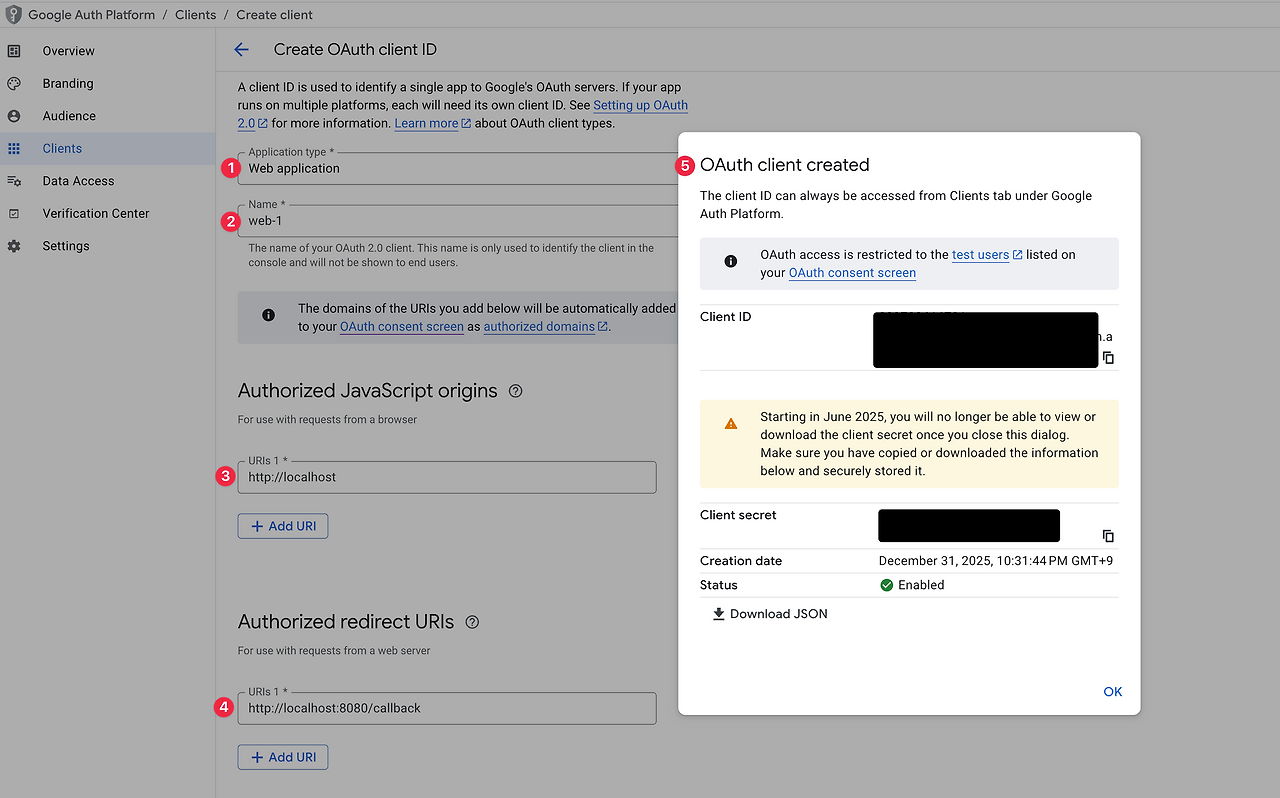Click the Client ID label in the dialog
The image size is (1280, 798).
(726, 317)
